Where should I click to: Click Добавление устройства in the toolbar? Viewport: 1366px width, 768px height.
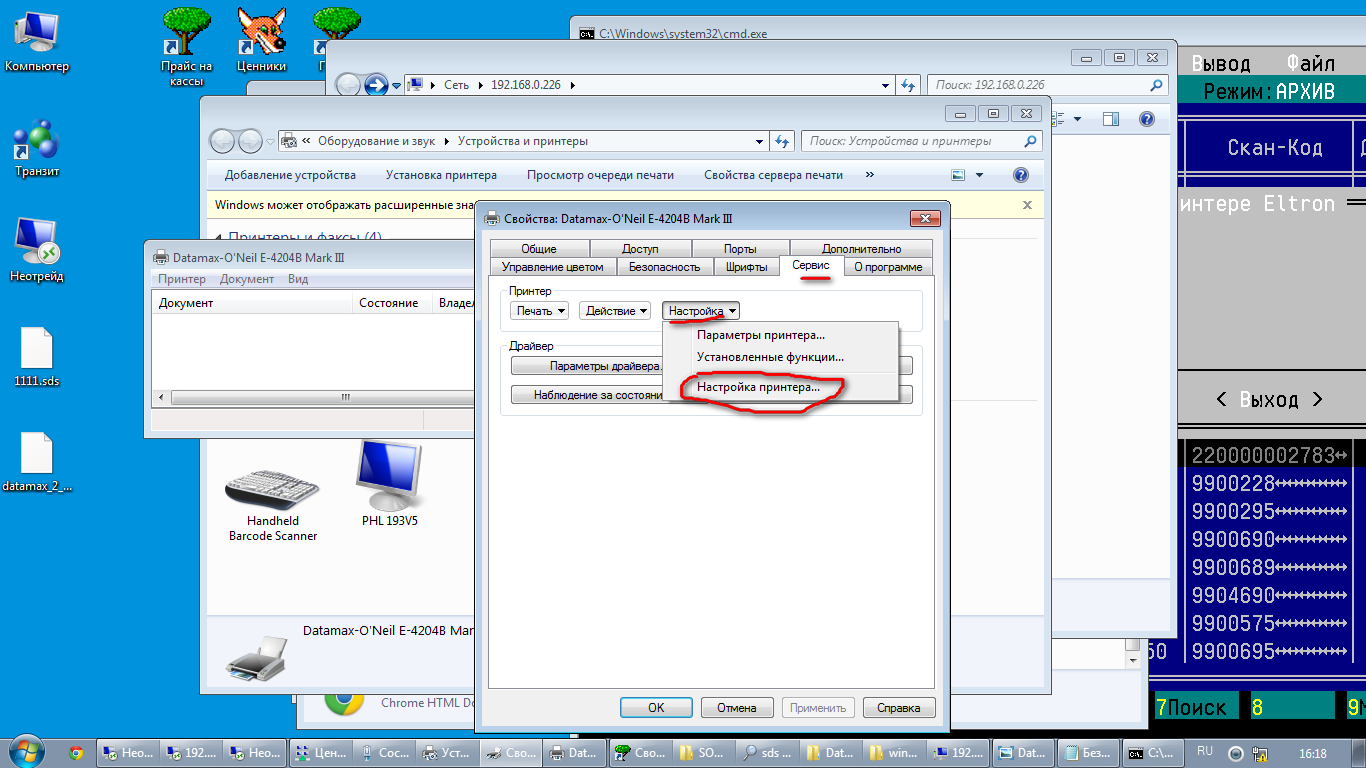pyautogui.click(x=290, y=175)
